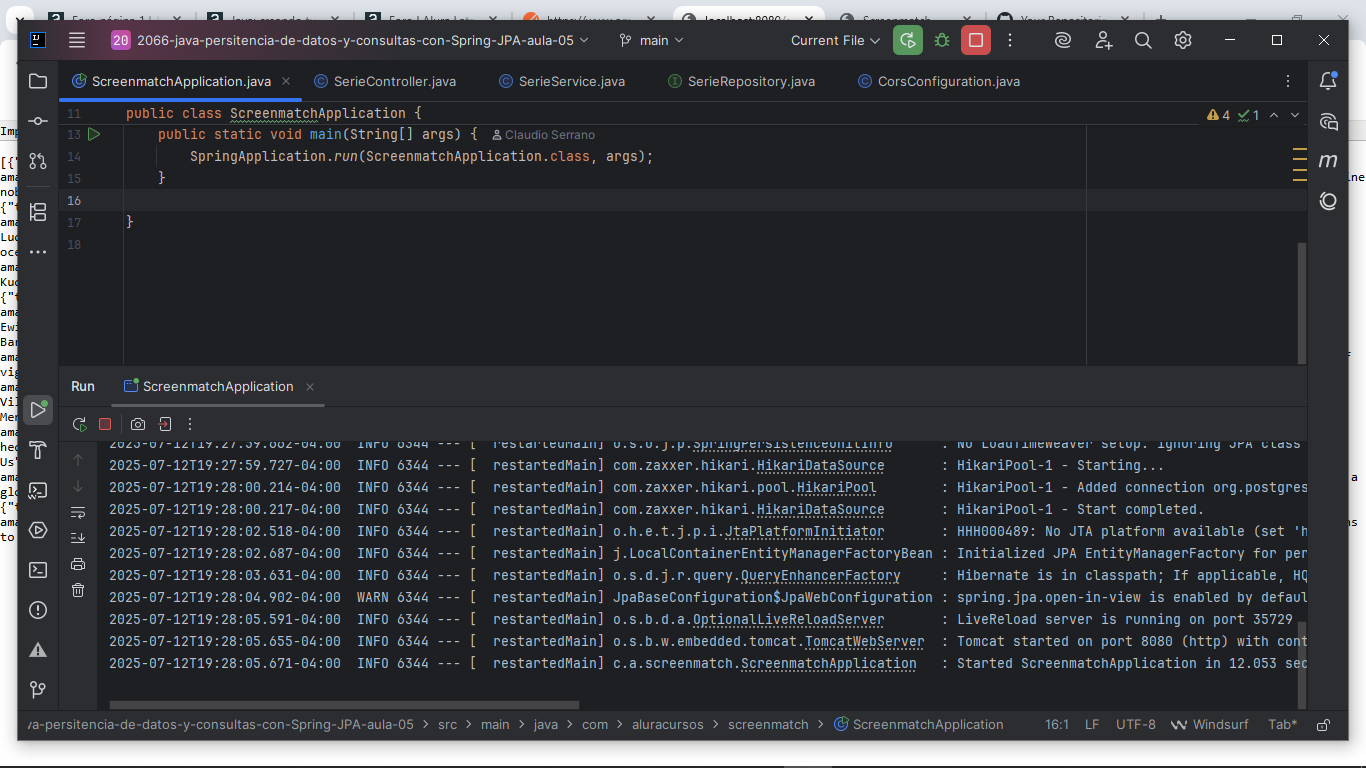The width and height of the screenshot is (1366, 768).
Task: Click the 16:1 caret position indicator
Action: point(1057,724)
